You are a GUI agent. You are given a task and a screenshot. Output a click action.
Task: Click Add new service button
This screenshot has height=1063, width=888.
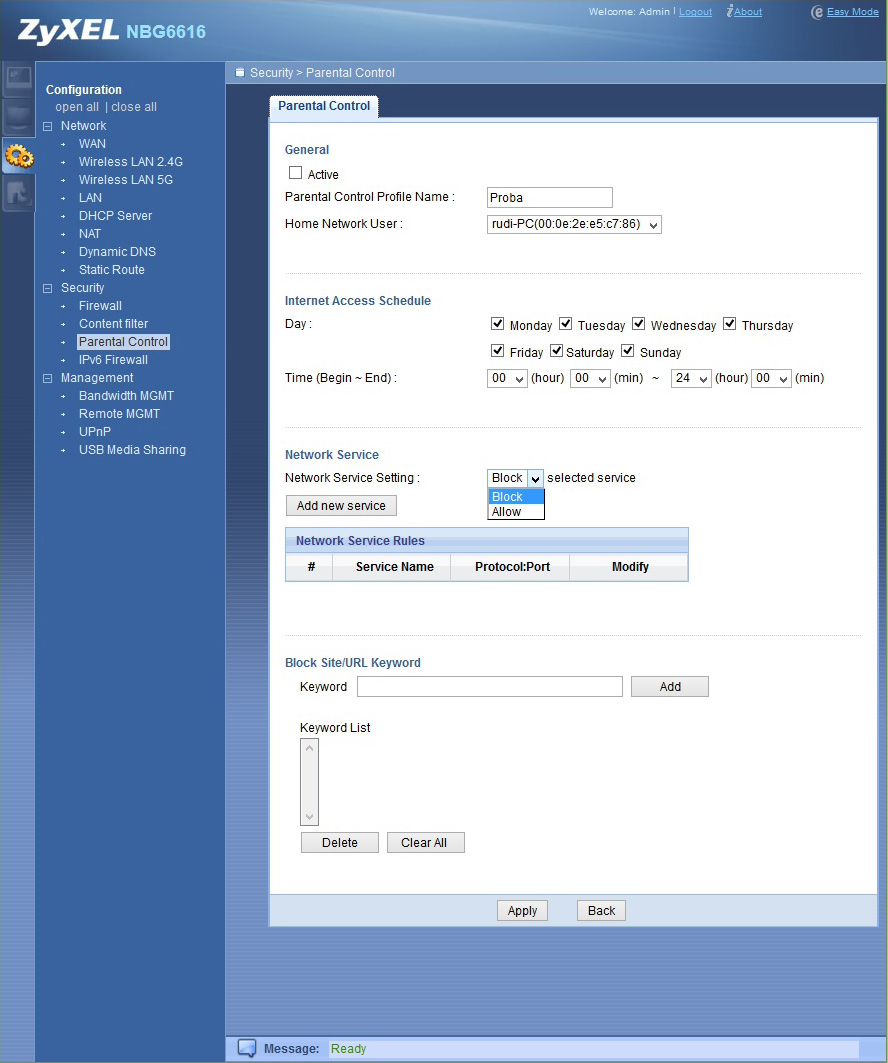pyautogui.click(x=341, y=506)
